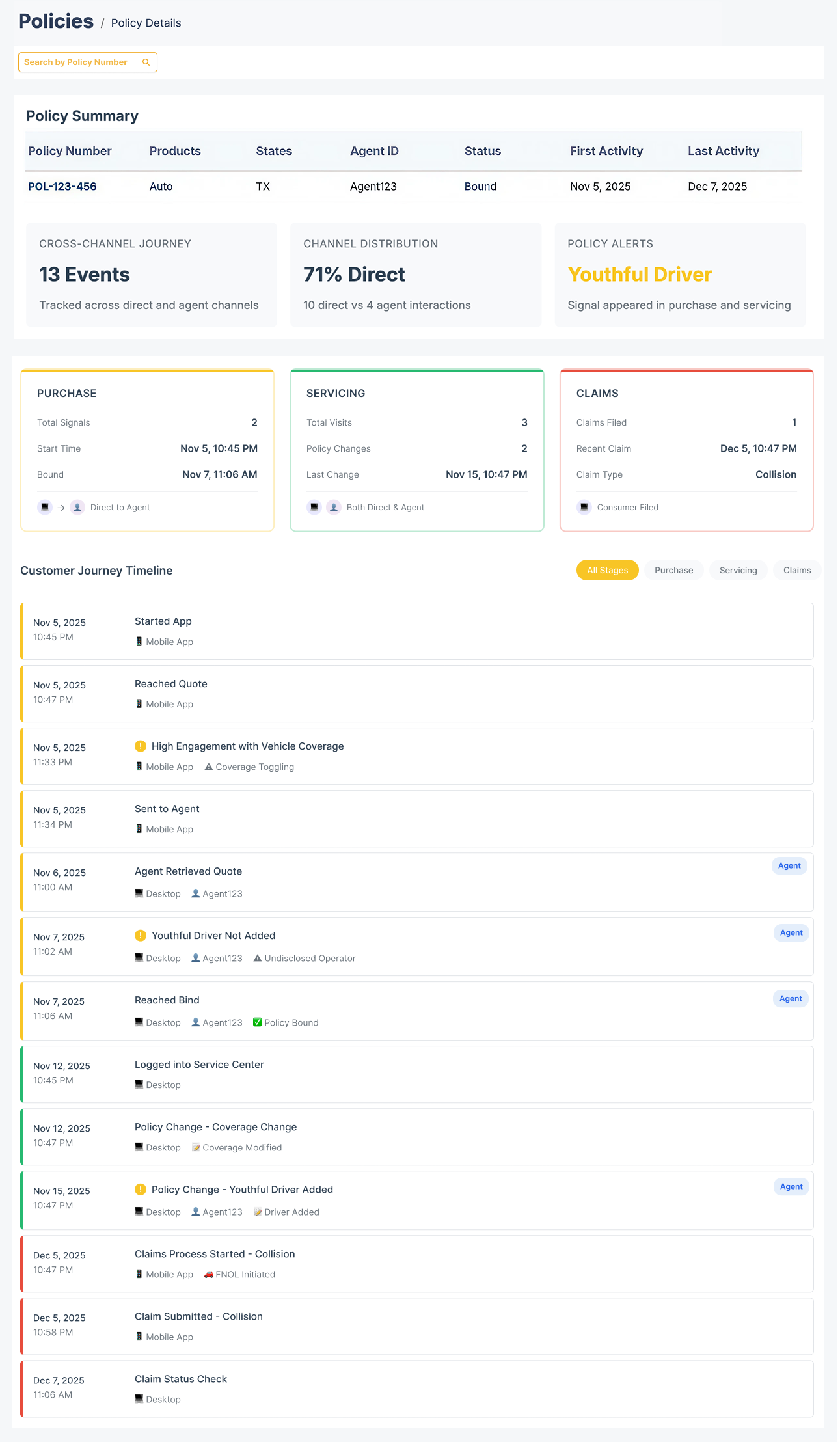Click the search magnifier icon
Screen dimensions: 840x1442
[146, 62]
